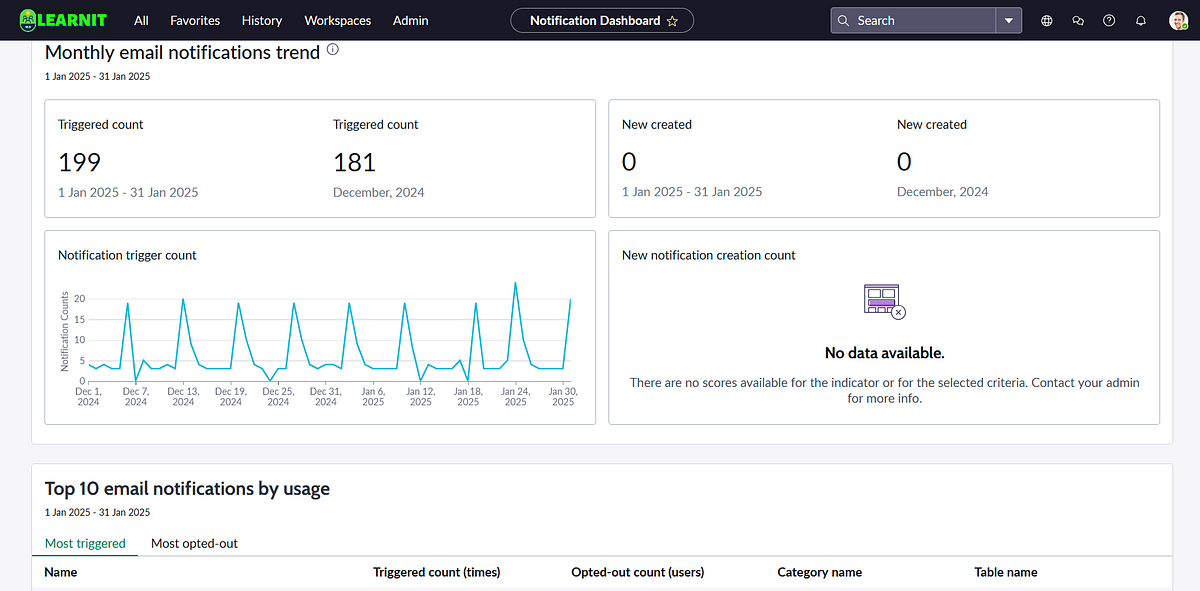Click the no data available illustration icon

[x=884, y=300]
